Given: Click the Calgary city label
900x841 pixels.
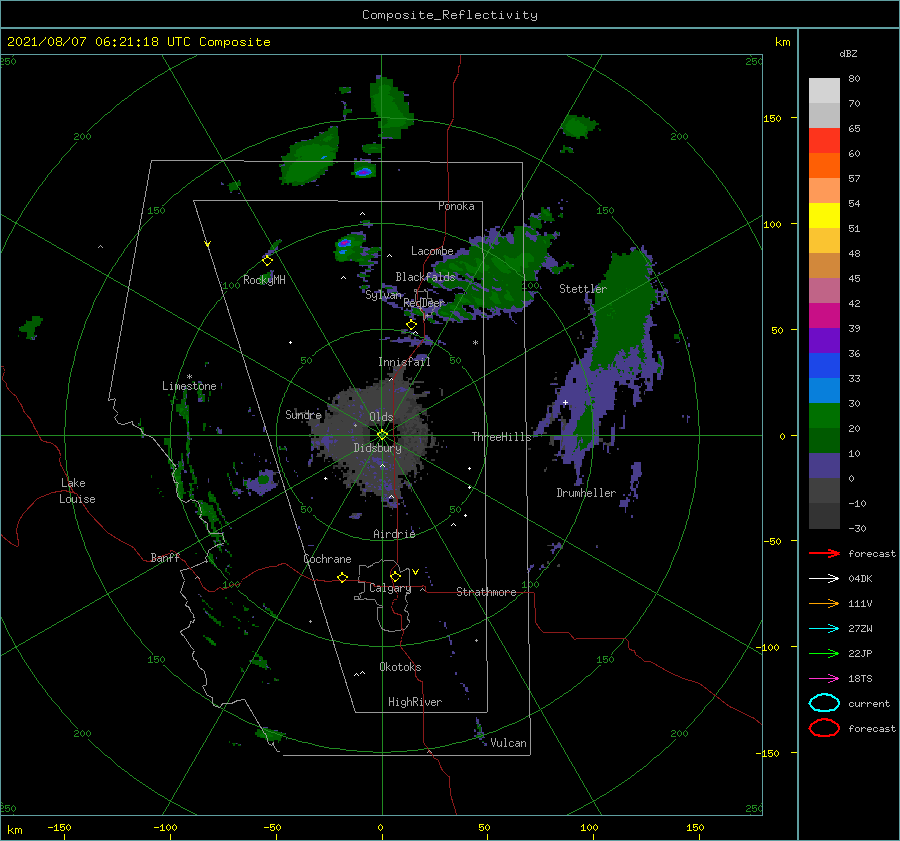Looking at the screenshot, I should pos(390,588).
